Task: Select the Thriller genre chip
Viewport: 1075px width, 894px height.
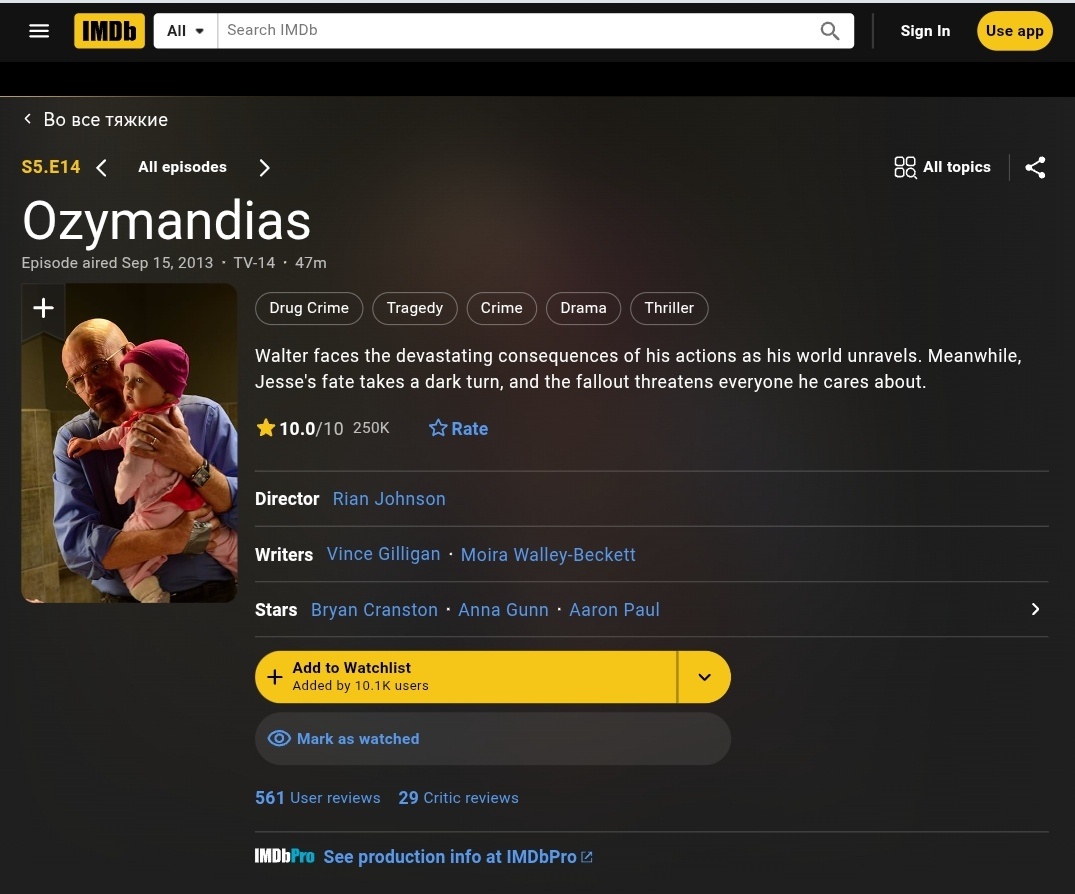Action: [x=669, y=308]
